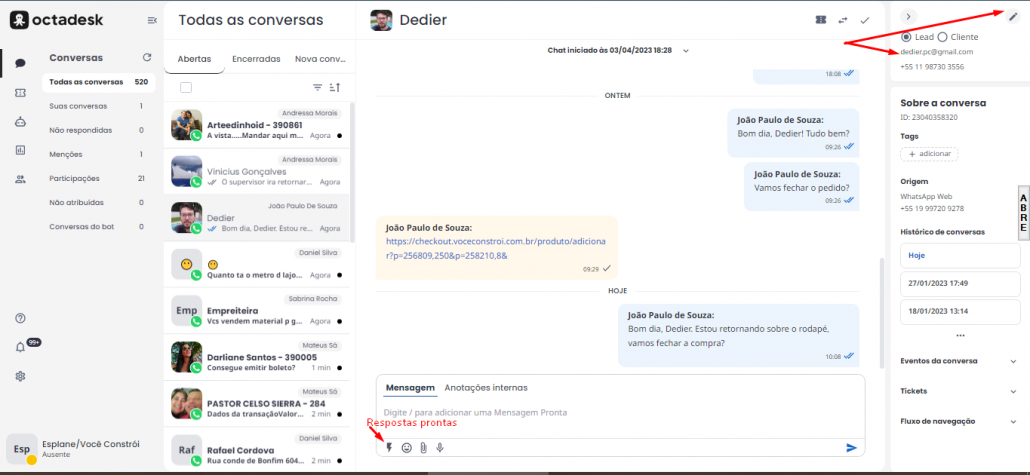Click the adicionar tag button

coord(929,154)
